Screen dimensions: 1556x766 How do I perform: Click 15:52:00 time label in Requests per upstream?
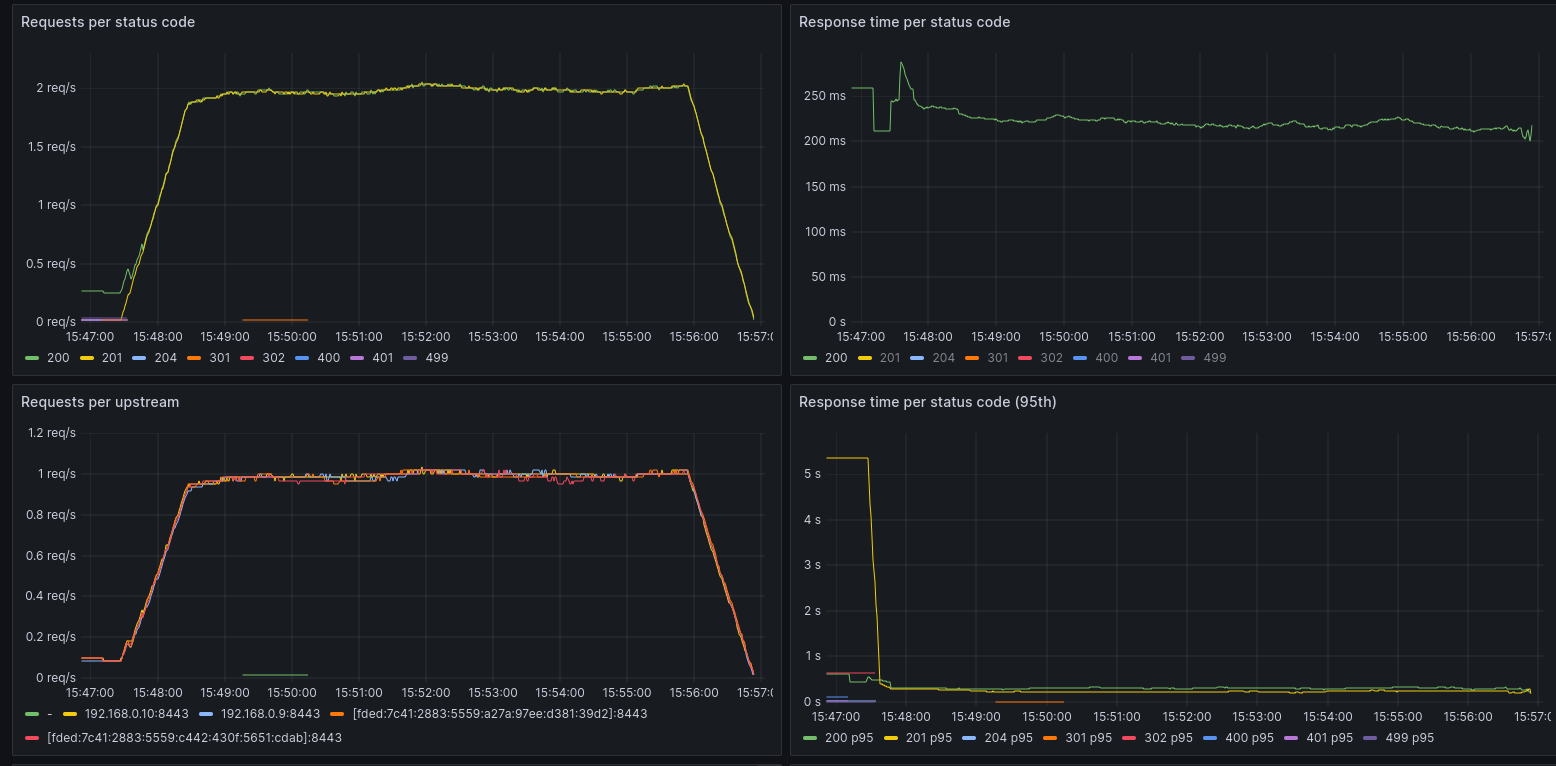[426, 692]
